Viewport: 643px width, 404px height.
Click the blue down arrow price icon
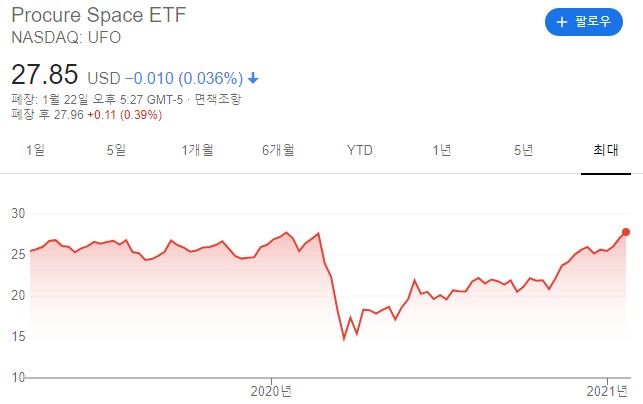coord(253,78)
